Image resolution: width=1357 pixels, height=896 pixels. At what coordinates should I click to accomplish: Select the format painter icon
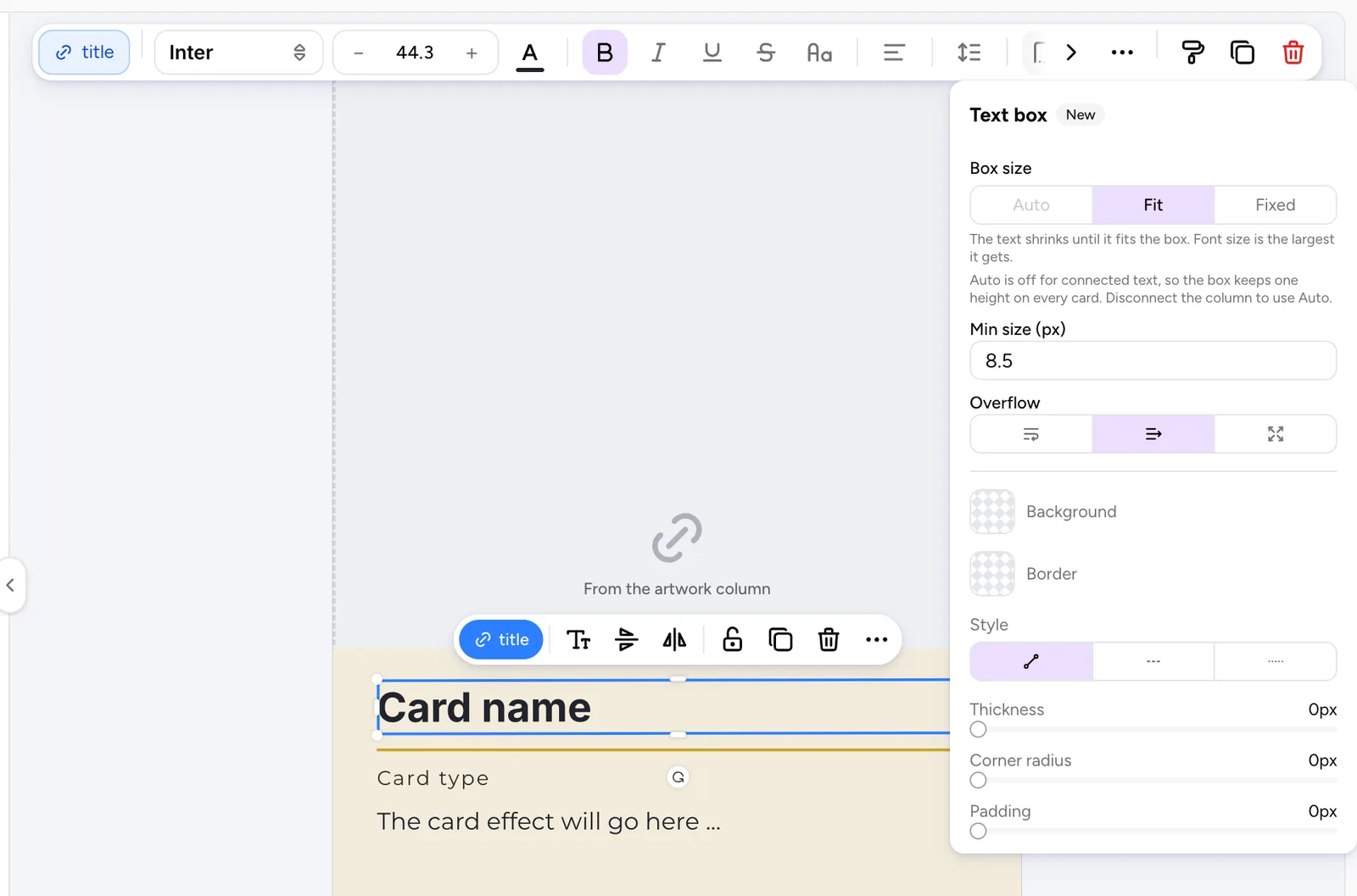(1192, 53)
